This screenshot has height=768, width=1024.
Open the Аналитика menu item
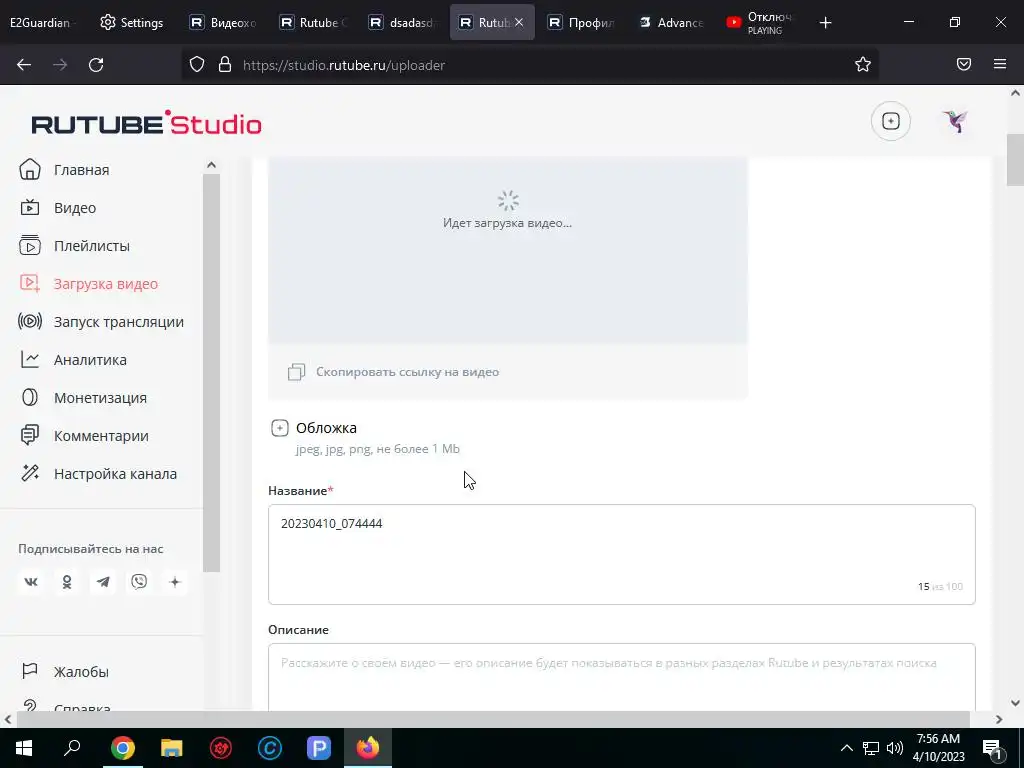[x=90, y=360]
